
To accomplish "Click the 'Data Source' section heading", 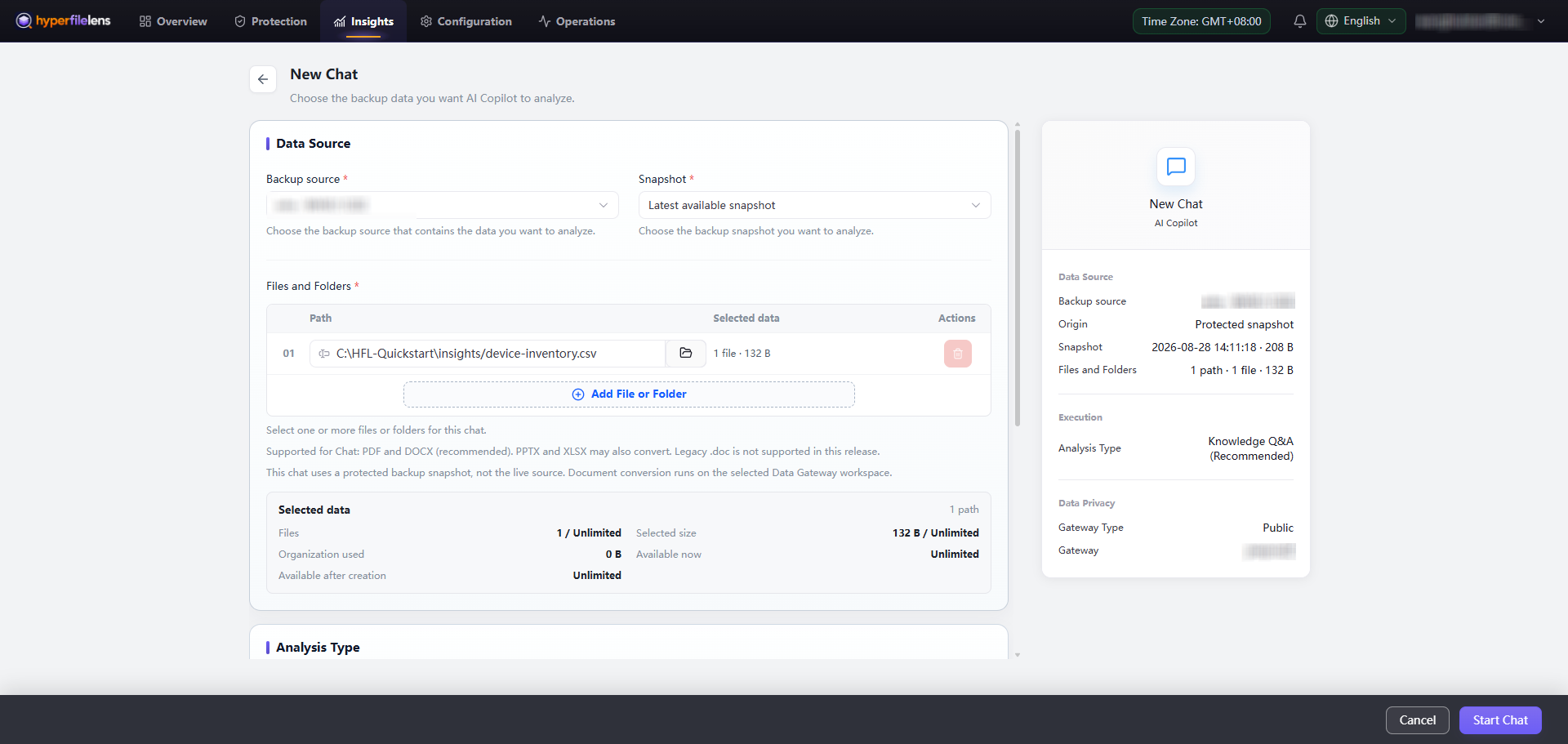I will [313, 144].
